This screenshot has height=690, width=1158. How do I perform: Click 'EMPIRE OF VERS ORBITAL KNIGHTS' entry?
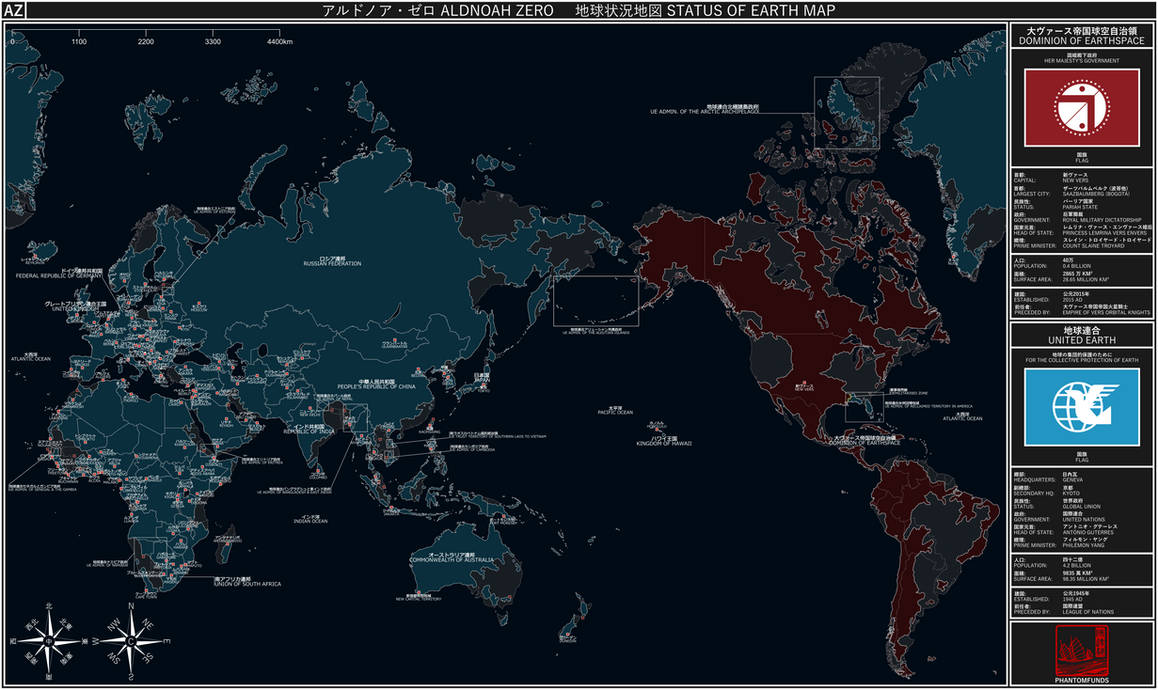1106,312
